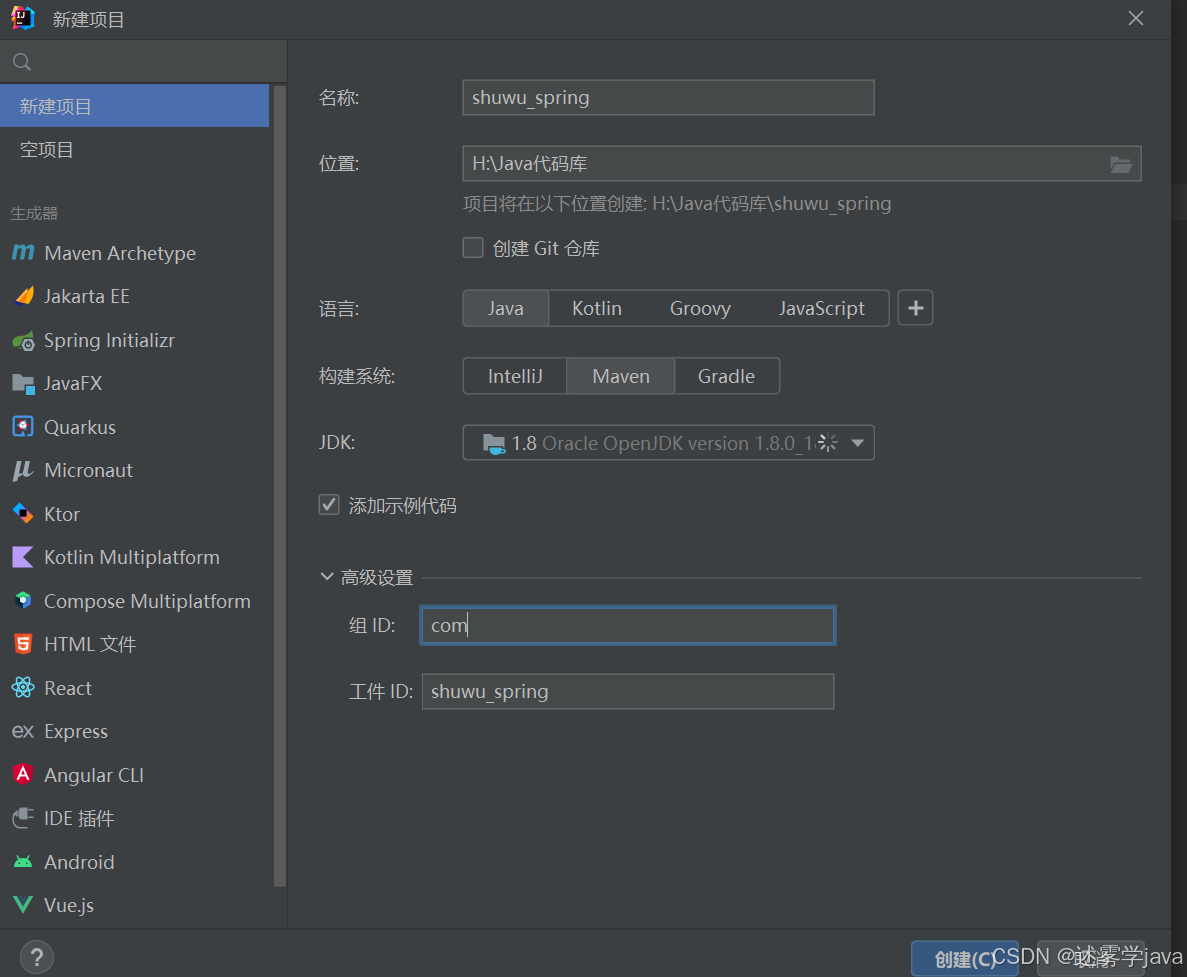Select the Vue.js generator entry
This screenshot has width=1187, height=977.
point(134,905)
